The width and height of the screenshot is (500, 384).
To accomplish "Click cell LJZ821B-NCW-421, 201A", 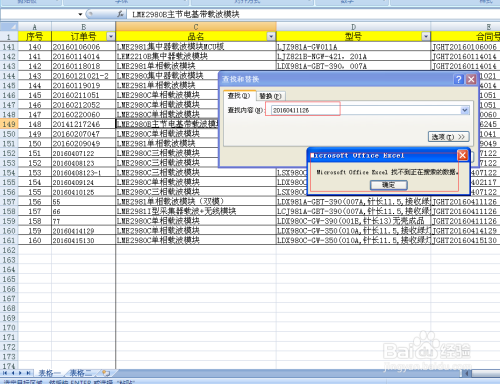I will pos(353,57).
